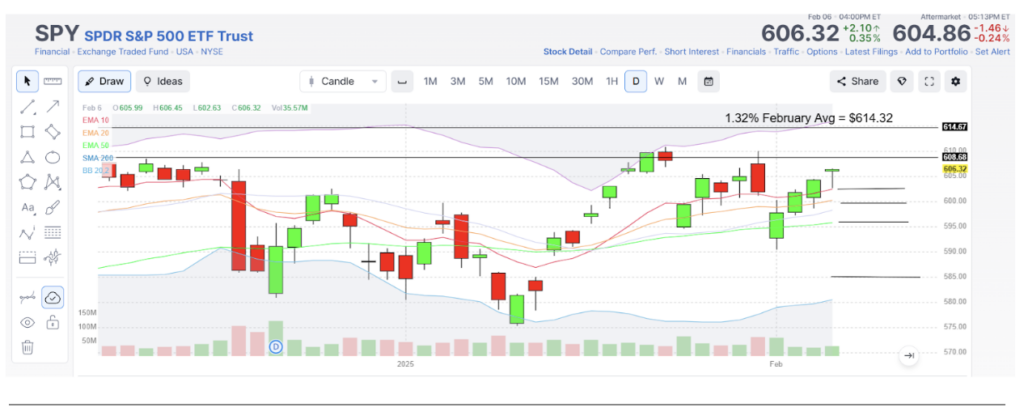The image size is (1024, 416).
Task: Click the SPDR S&P 500 ETF Trust name
Action: click(x=168, y=36)
